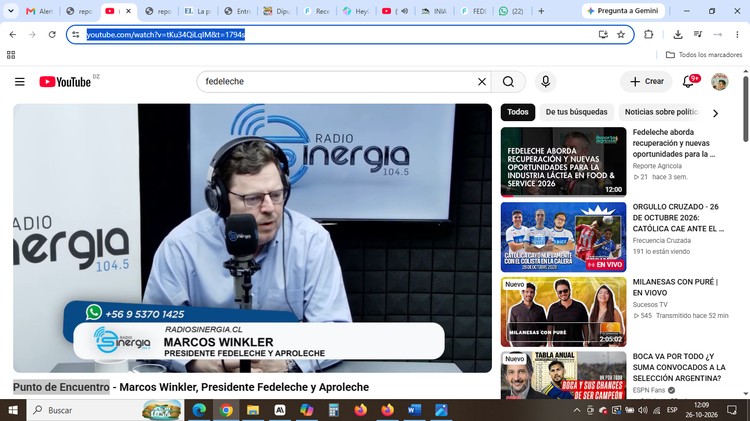Open the YouTube guide hamburger menu
The width and height of the screenshot is (750, 421).
20,82
